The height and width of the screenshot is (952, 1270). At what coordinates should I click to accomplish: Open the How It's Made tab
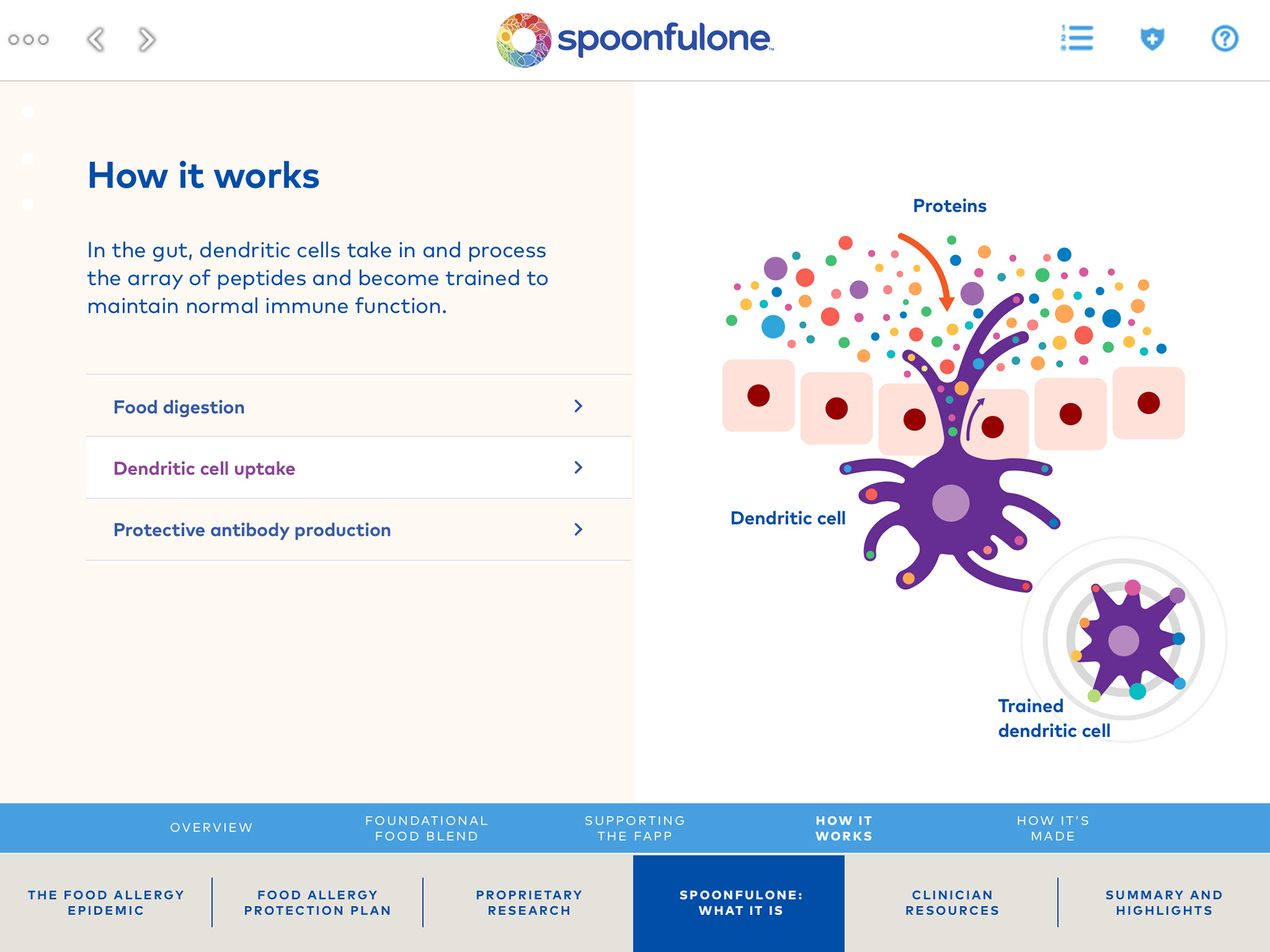1052,828
